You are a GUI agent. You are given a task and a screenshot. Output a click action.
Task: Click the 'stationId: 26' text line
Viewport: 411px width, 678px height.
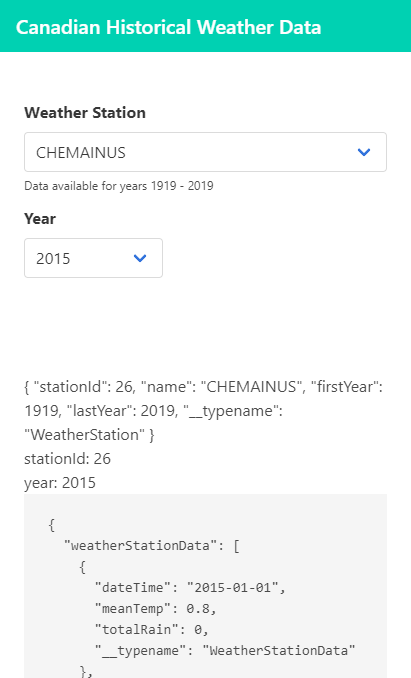[x=67, y=459]
